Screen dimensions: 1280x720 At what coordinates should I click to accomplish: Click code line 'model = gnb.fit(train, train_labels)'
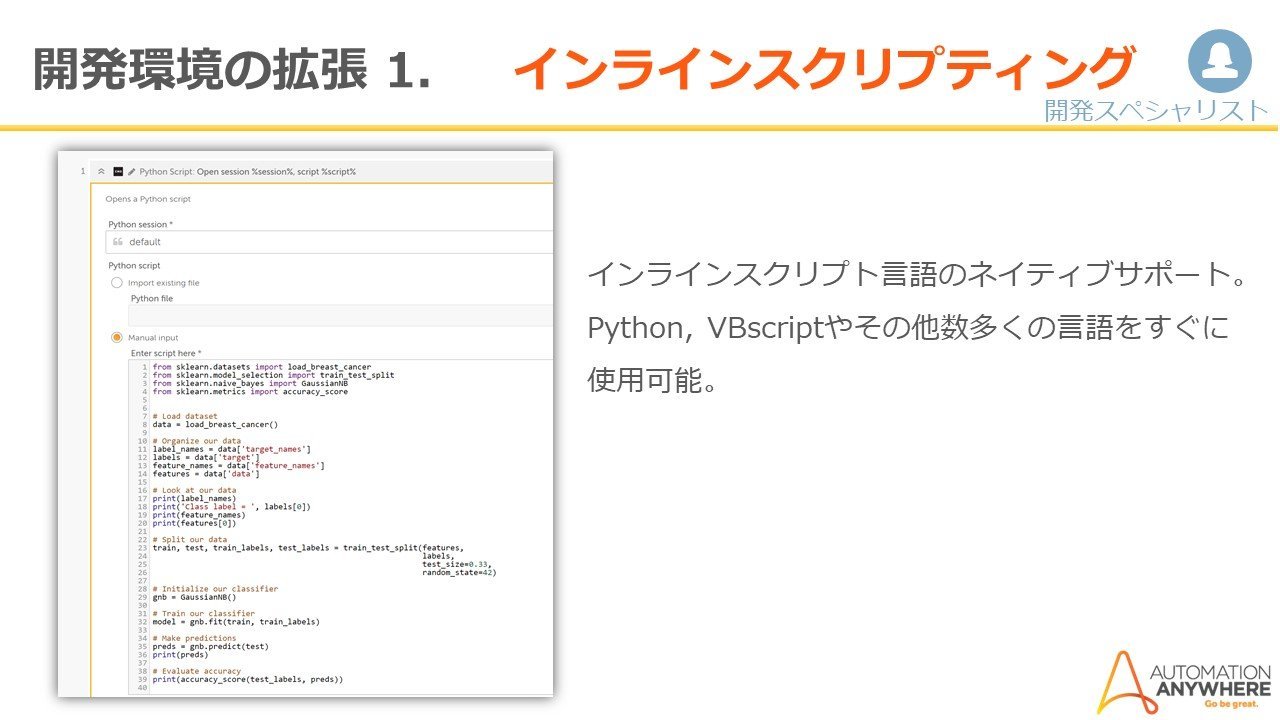(x=236, y=621)
